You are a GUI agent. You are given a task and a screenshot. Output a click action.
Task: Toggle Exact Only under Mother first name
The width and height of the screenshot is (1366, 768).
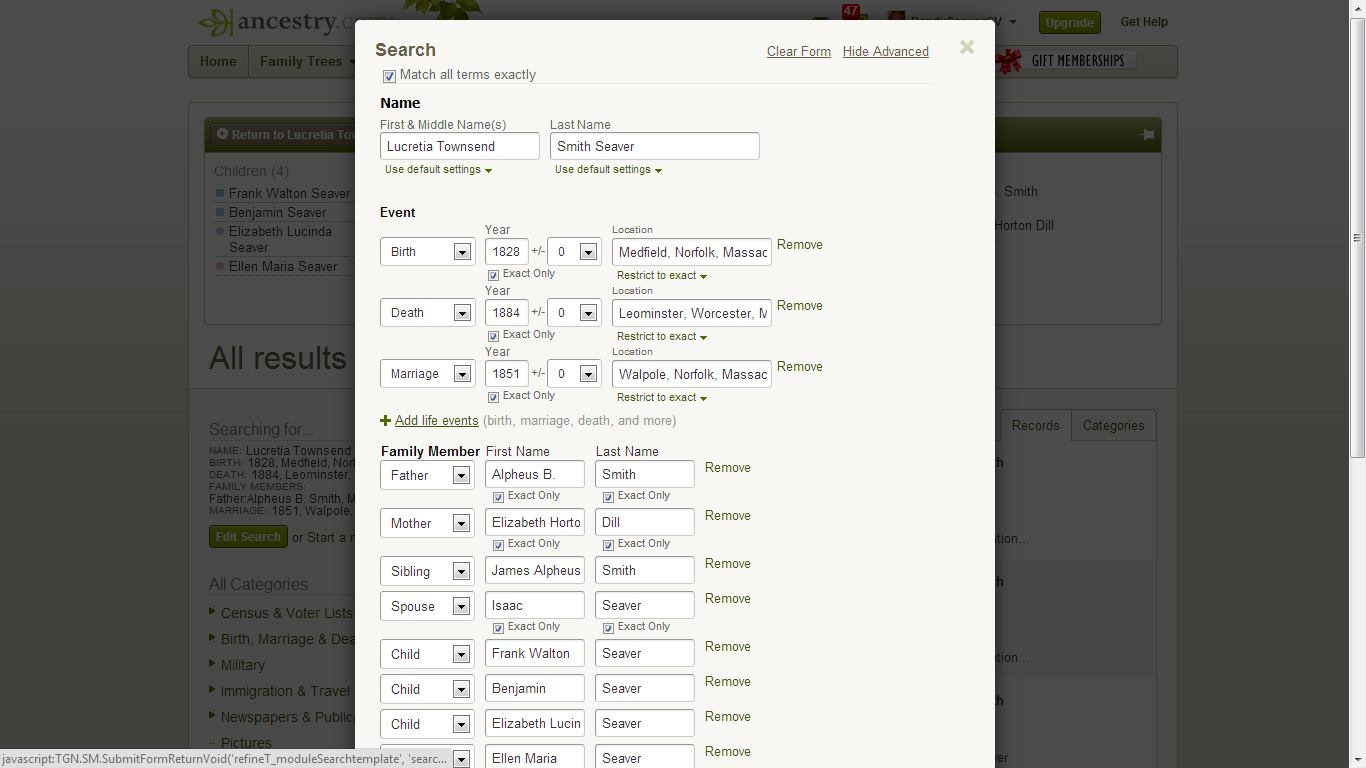tap(498, 545)
